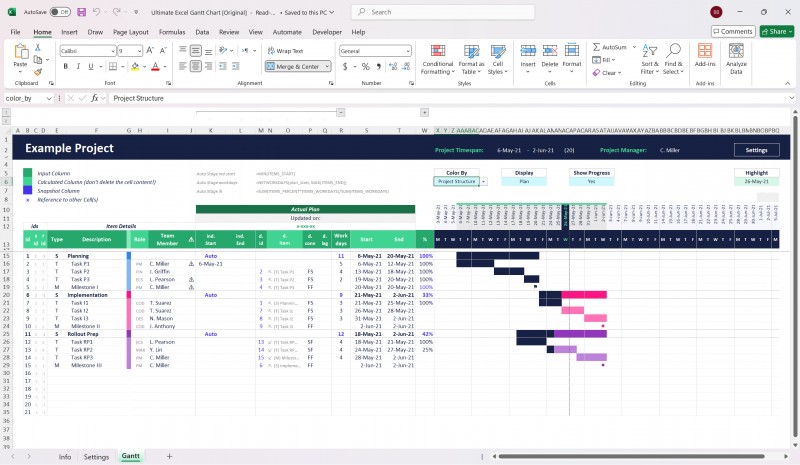Viewport: 800px width, 465px height.
Task: Click the Borders icon
Action: [x=113, y=66]
